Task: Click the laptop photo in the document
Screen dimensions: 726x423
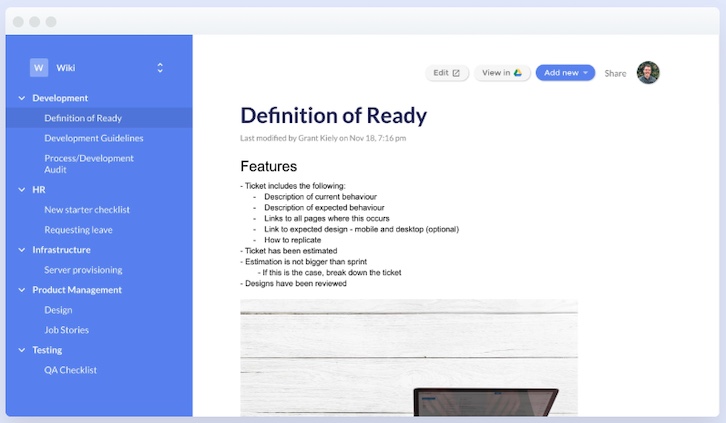Action: [x=409, y=357]
